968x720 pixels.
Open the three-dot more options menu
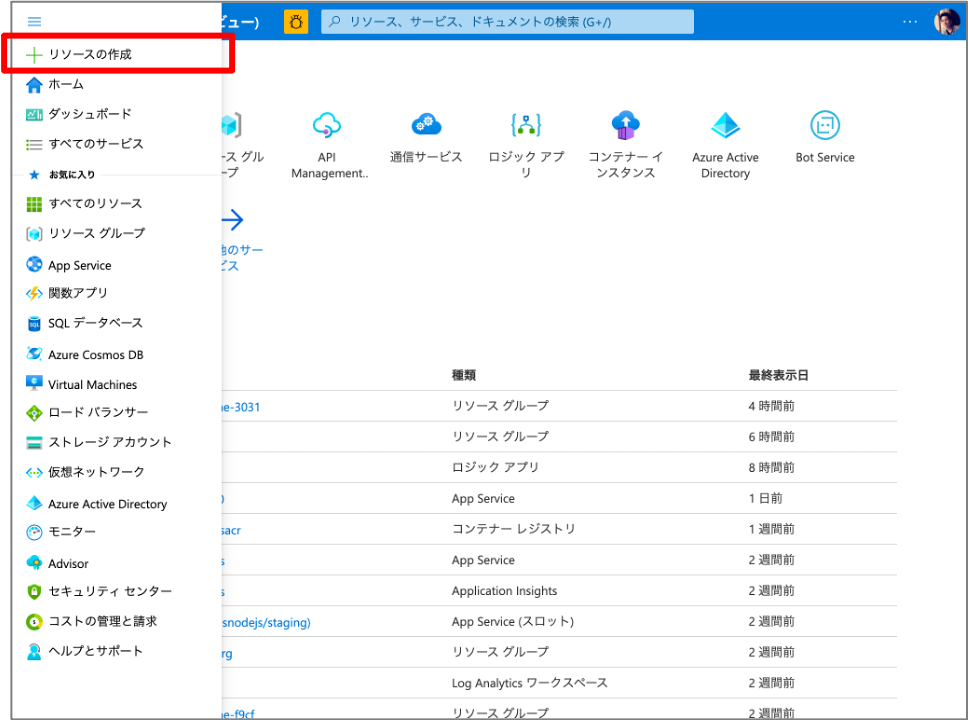910,22
